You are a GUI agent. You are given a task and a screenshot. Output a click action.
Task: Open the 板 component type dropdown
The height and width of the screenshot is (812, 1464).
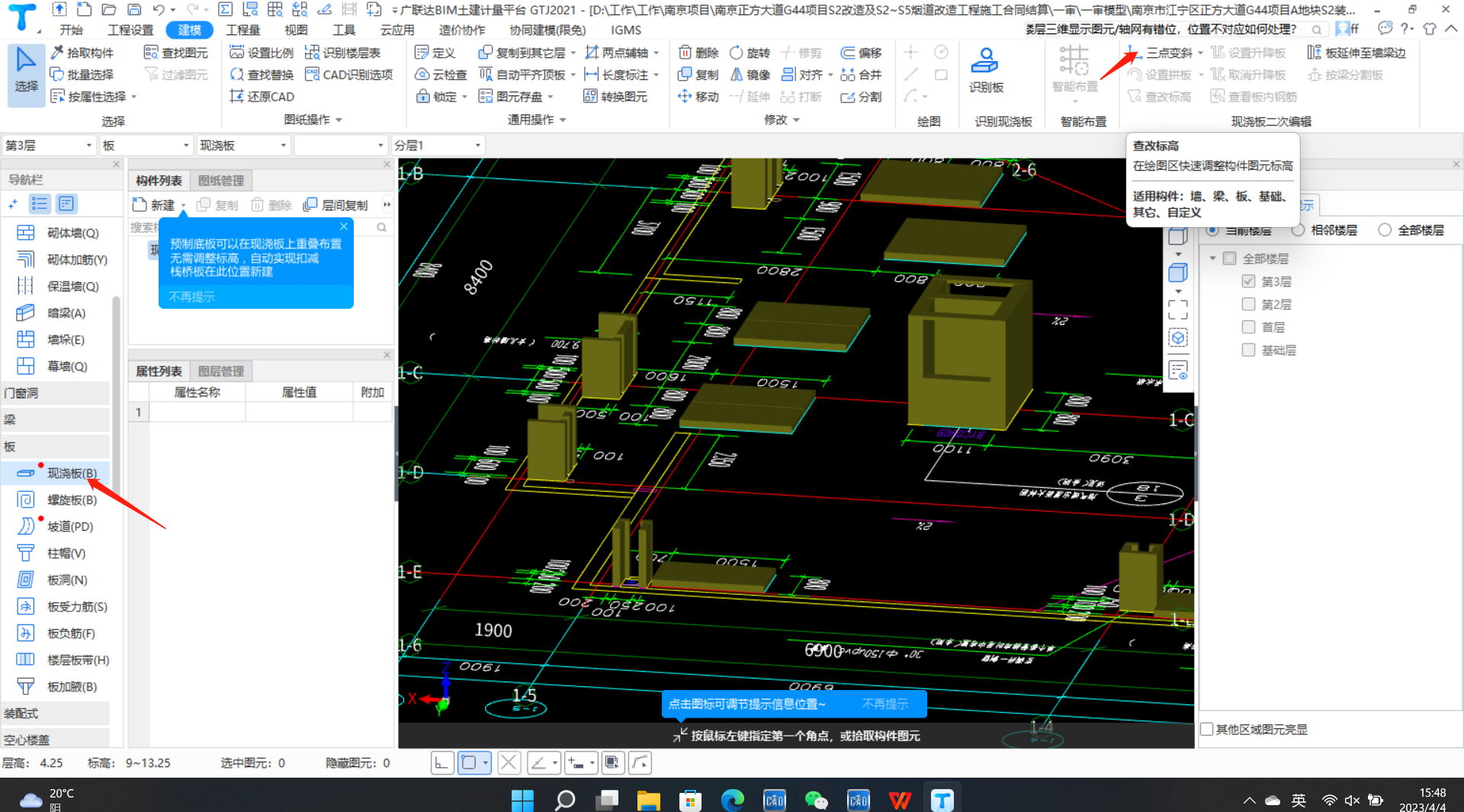tap(146, 145)
